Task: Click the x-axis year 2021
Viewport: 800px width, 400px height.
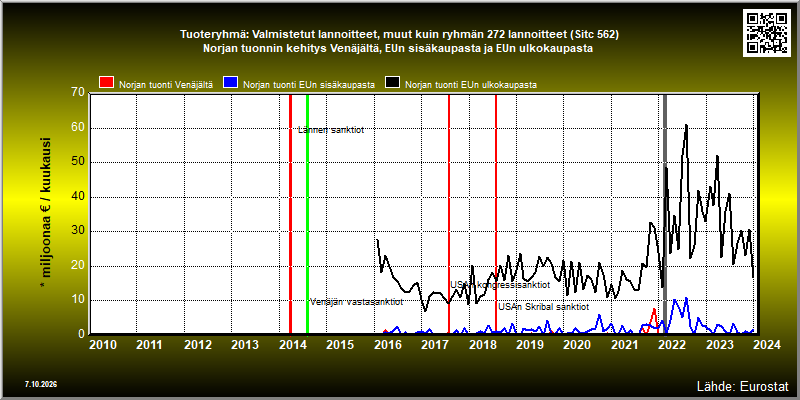Action: coord(624,345)
